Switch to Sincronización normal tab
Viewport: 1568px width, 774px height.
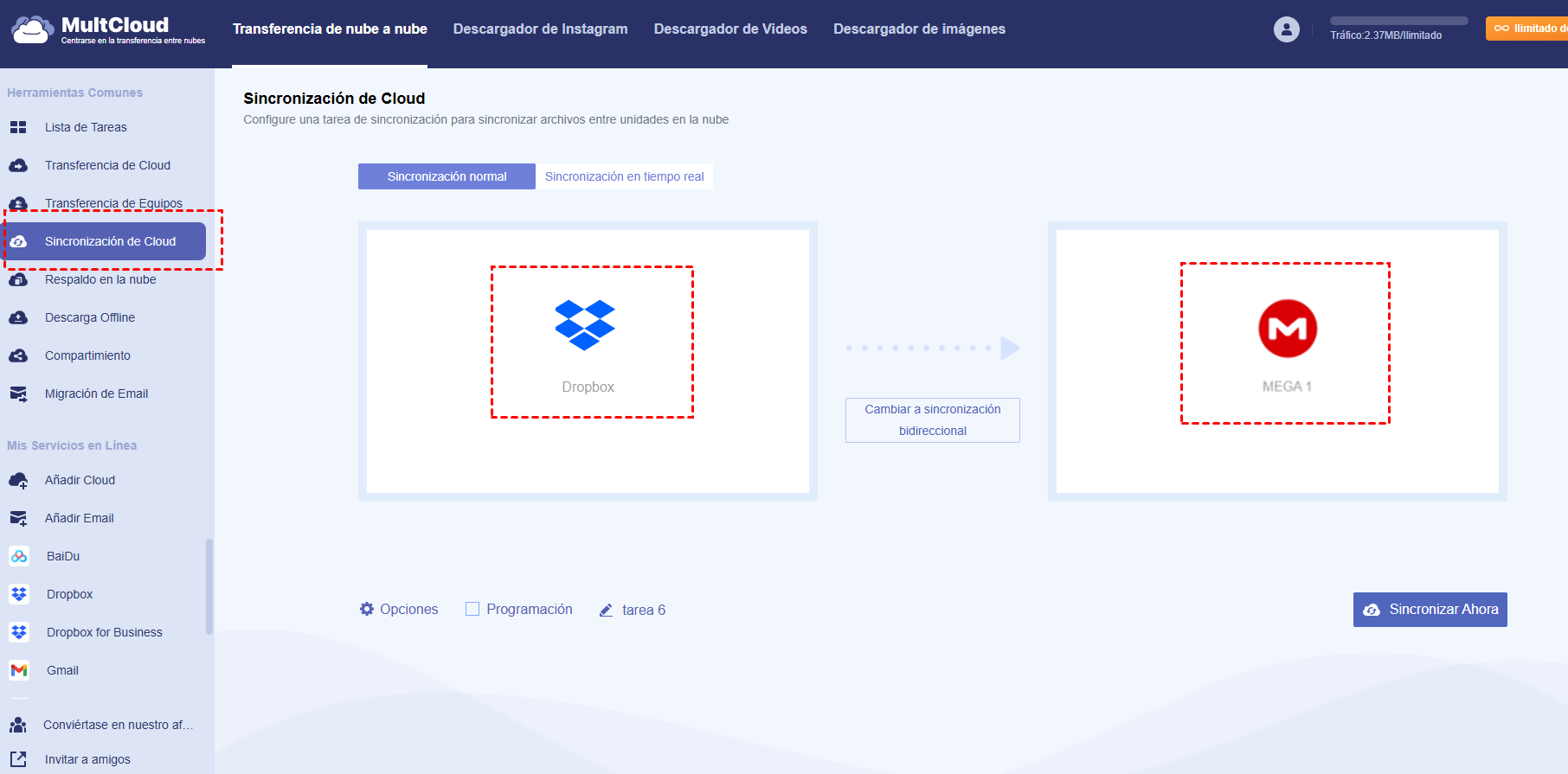tap(447, 176)
